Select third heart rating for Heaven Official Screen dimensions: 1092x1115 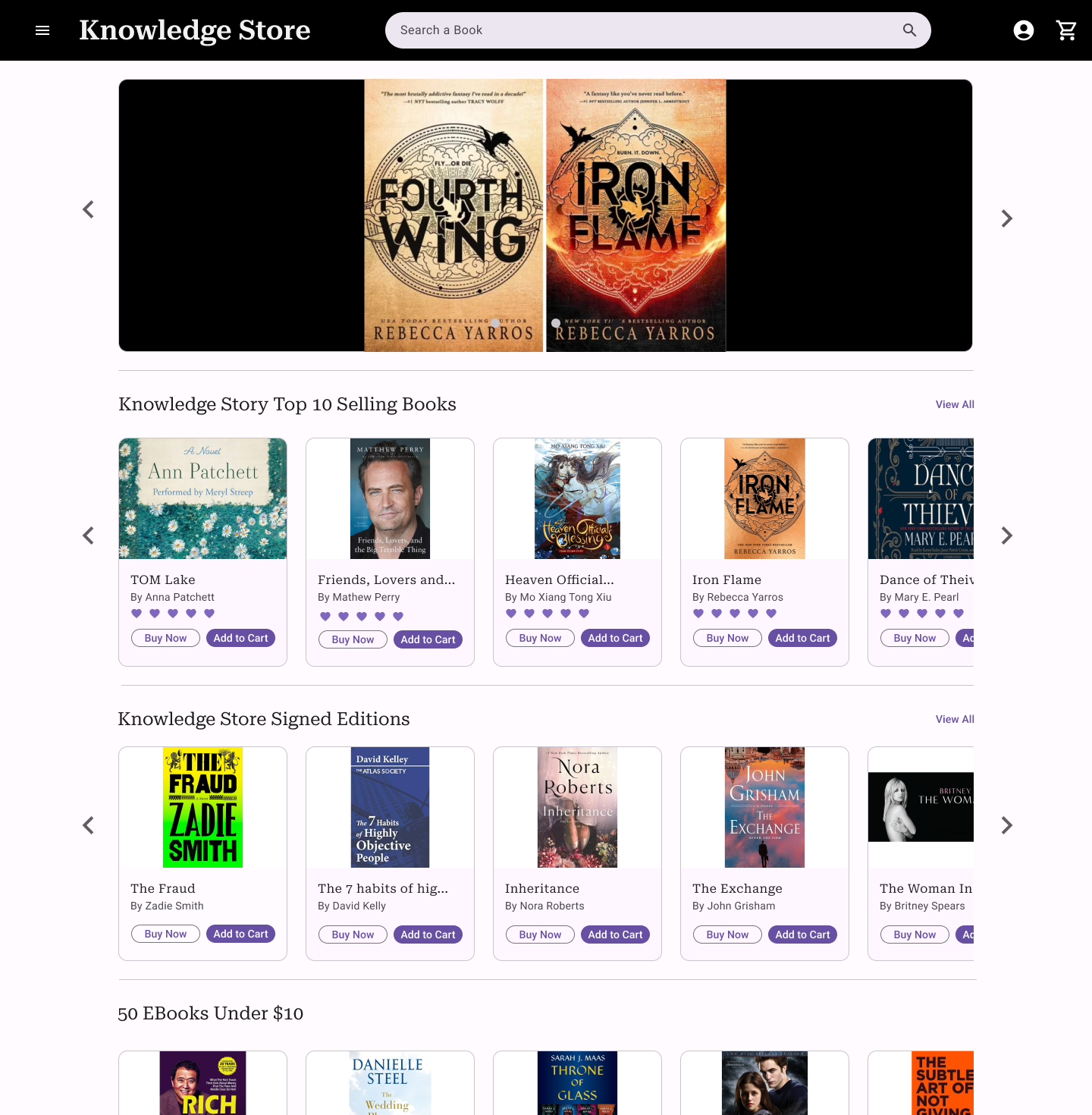click(x=548, y=614)
